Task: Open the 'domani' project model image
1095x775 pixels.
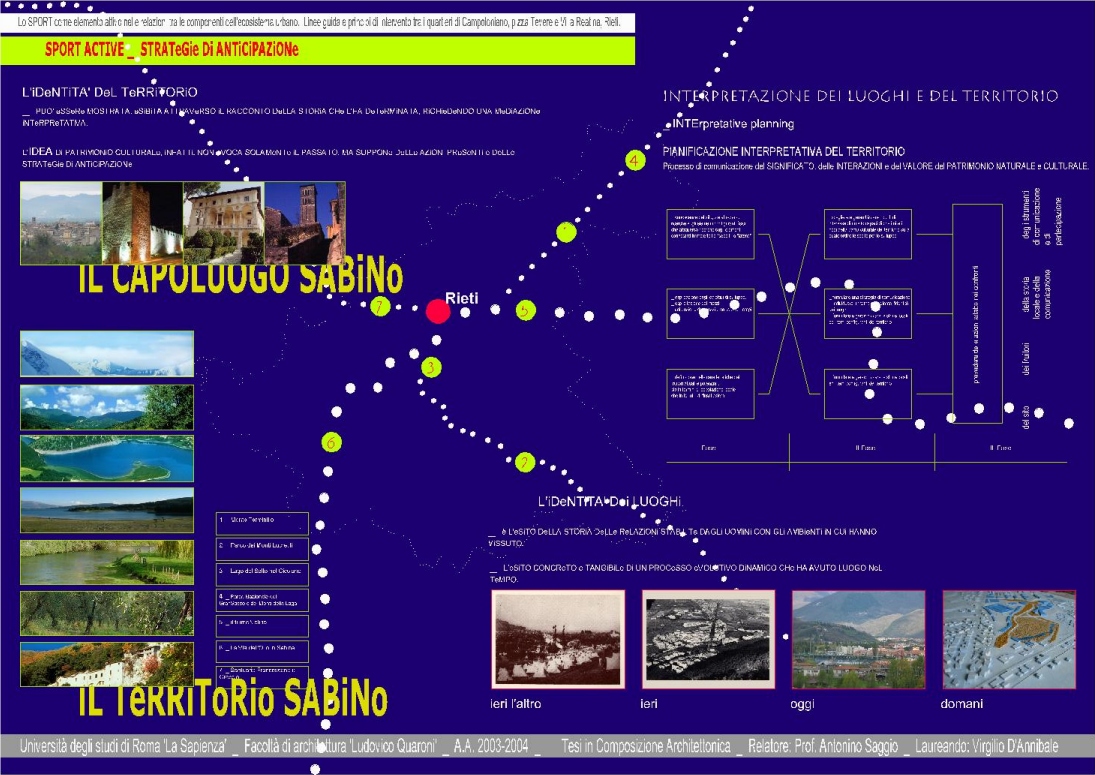Action: [x=1008, y=637]
